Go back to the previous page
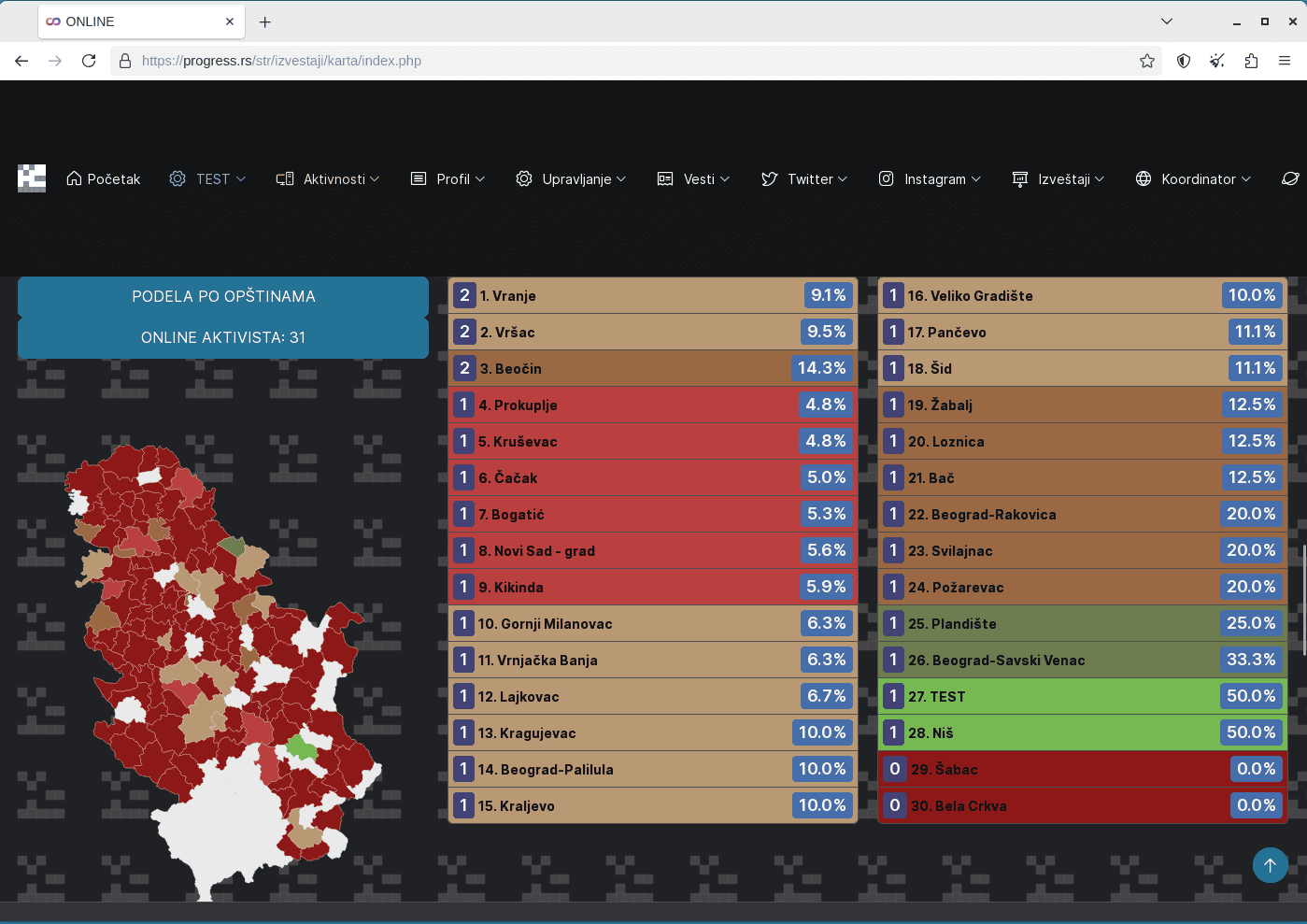The height and width of the screenshot is (924, 1307). 21,61
